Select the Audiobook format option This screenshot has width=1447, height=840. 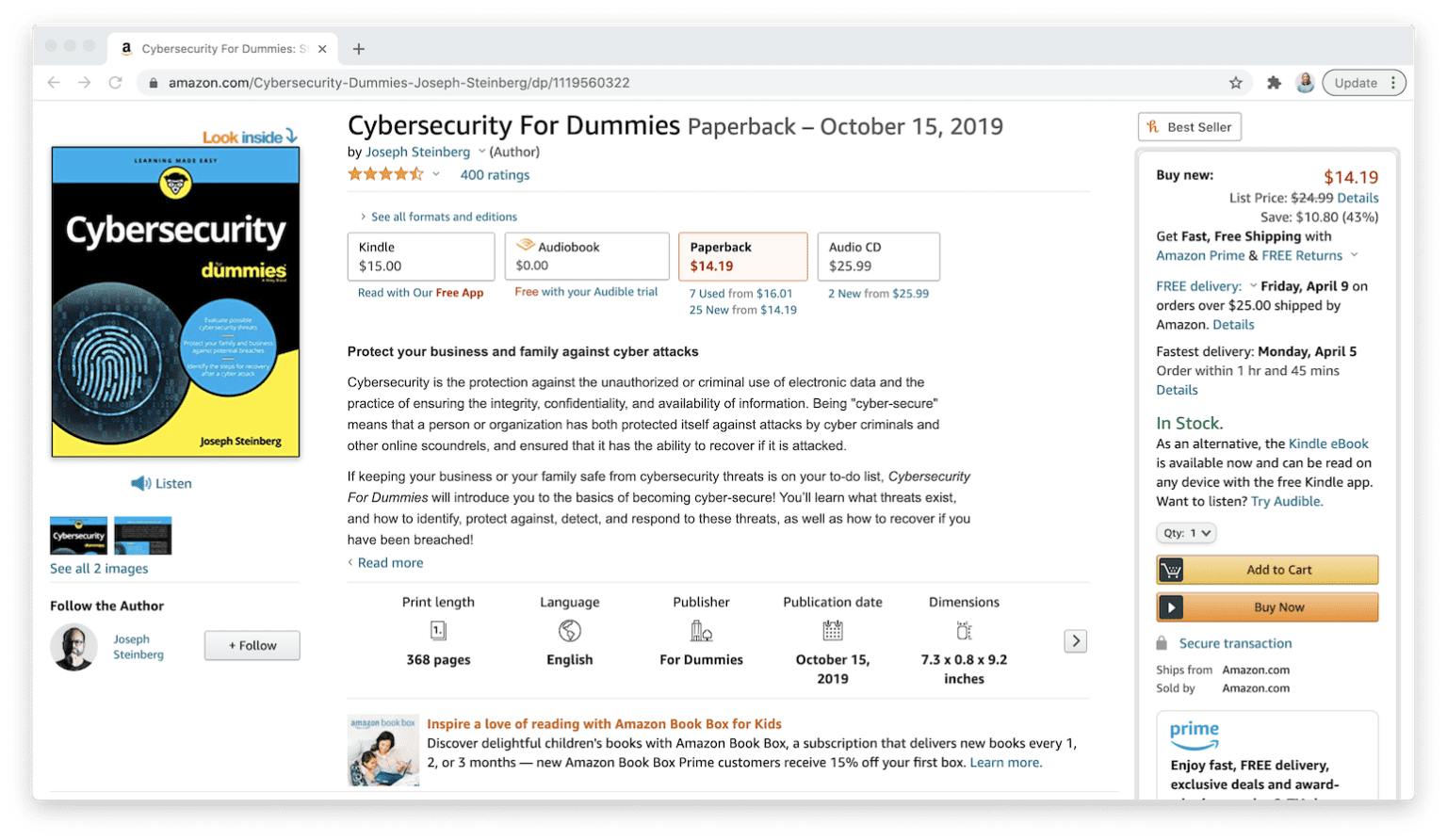586,256
